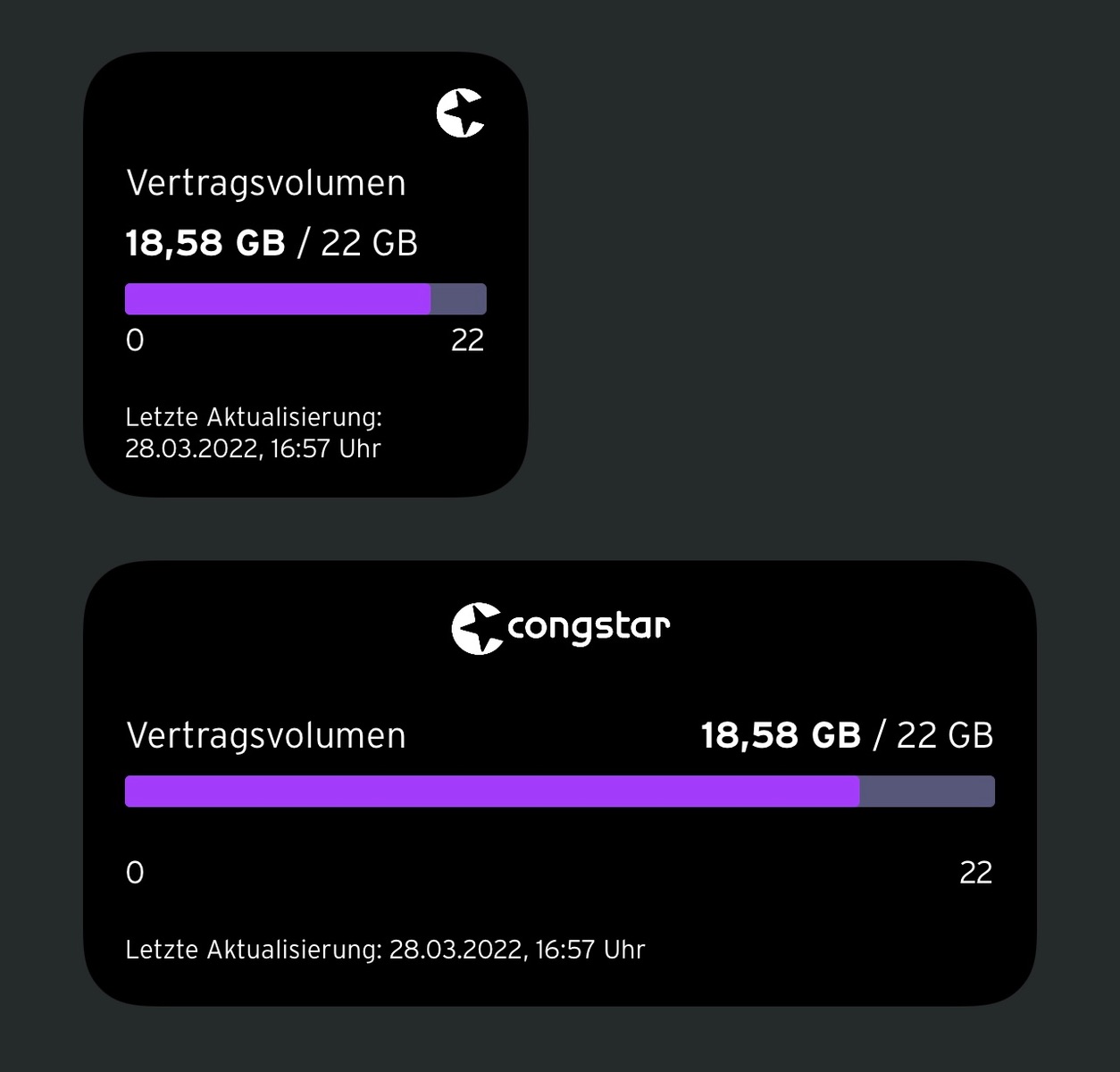Screen dimensions: 1120x1072
Task: Click the star icon in the large widget header
Action: tap(477, 628)
